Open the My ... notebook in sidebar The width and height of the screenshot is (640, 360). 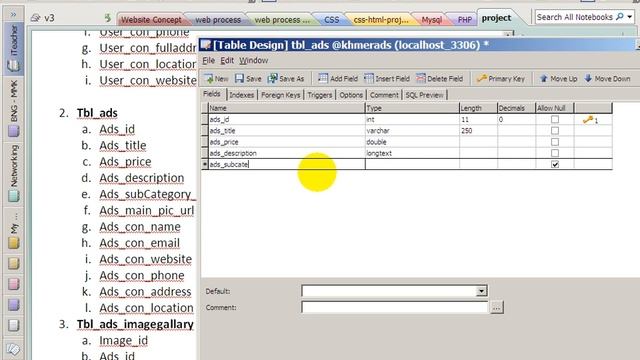(13, 230)
